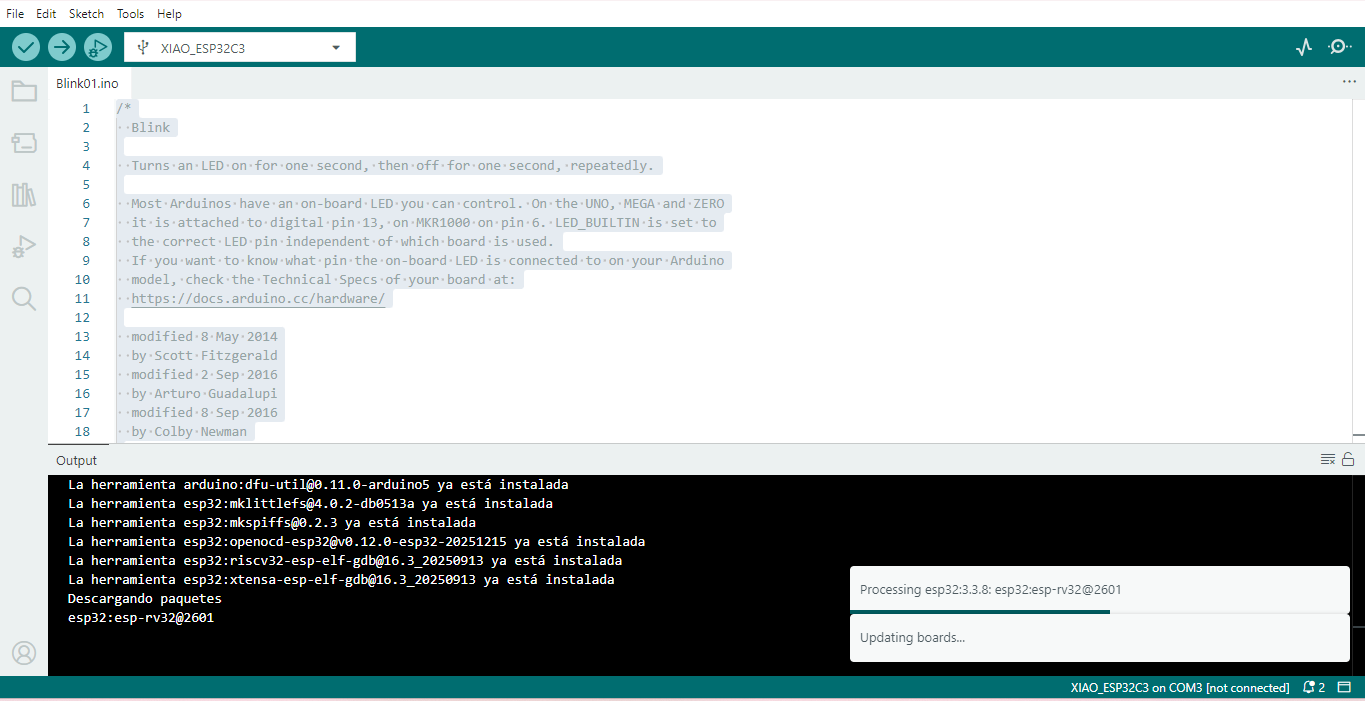
Task: Click 'by Scott Fitzgerald' code line
Action: coord(204,355)
